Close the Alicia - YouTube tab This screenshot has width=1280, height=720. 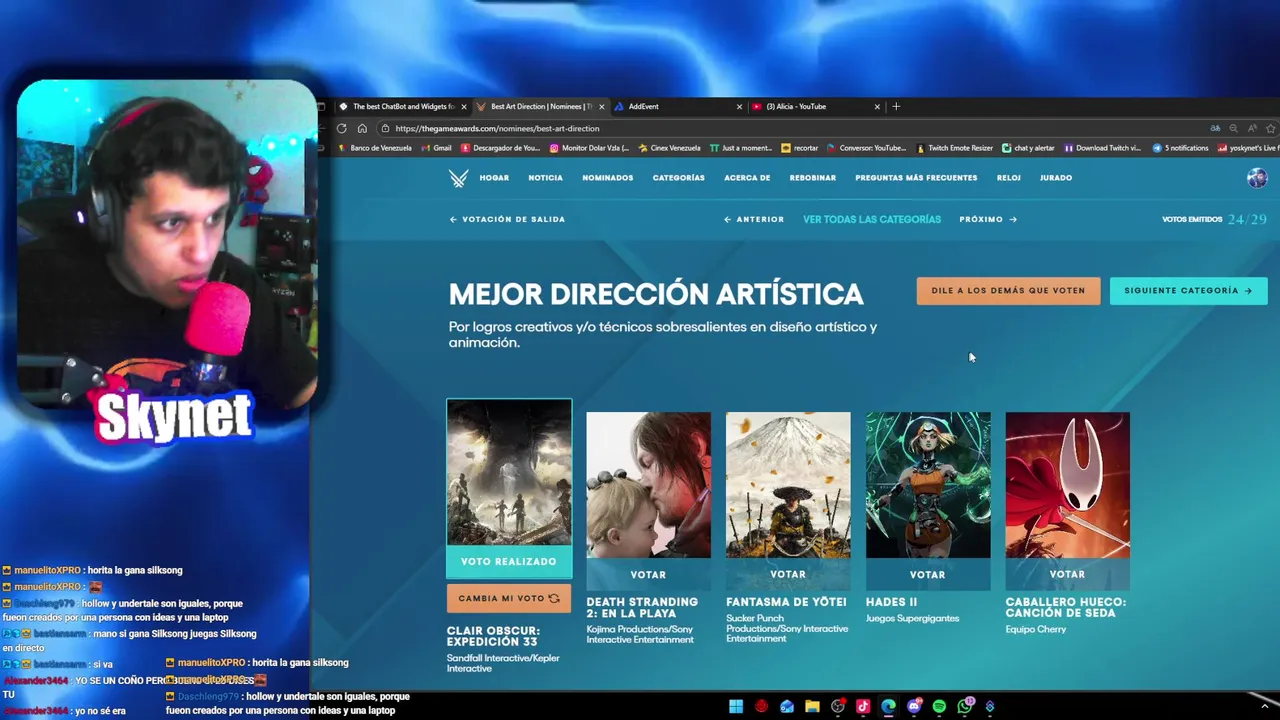tap(877, 106)
